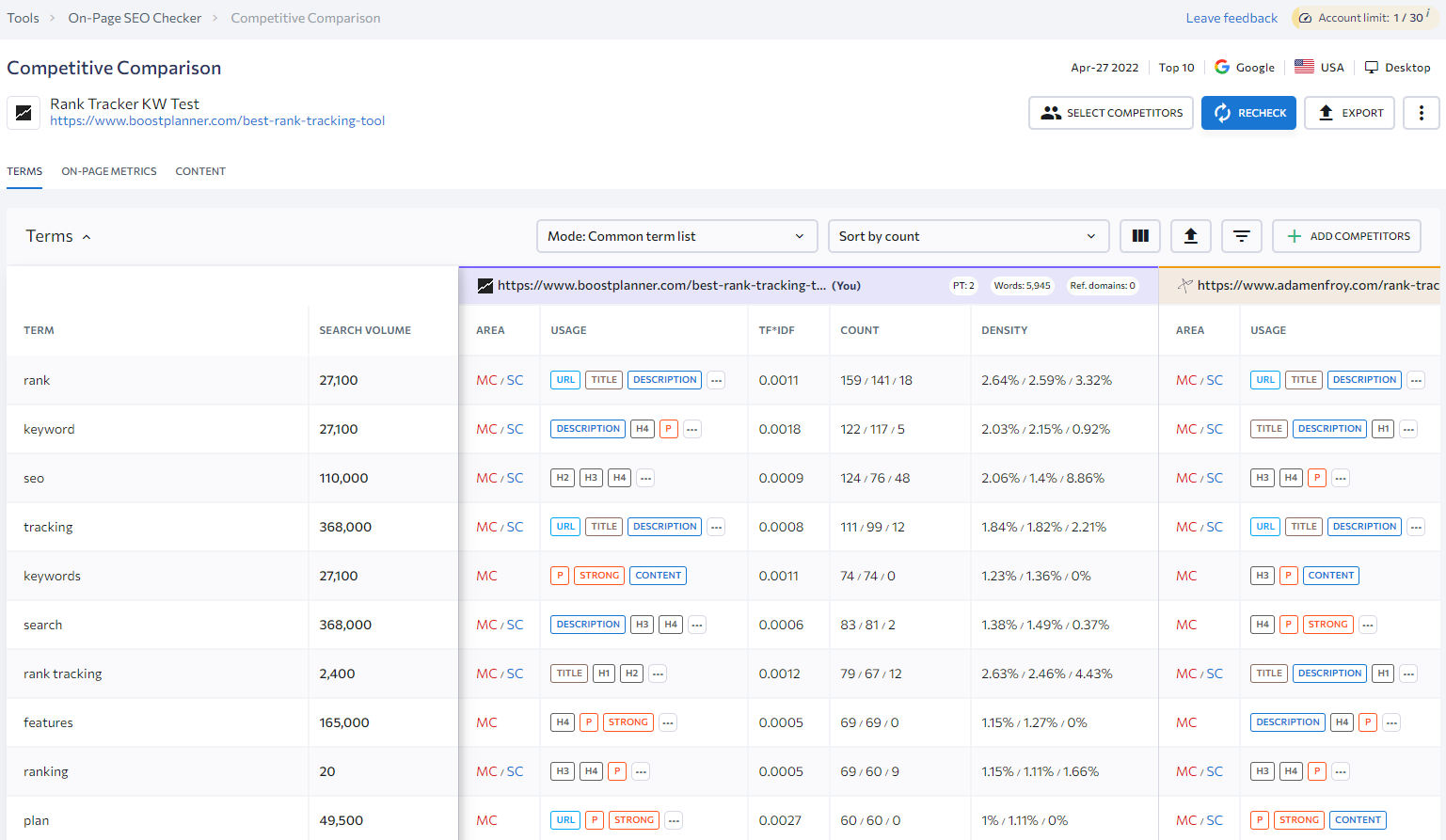Click the TF*IDF column header
This screenshot has height=840, width=1446.
[776, 330]
